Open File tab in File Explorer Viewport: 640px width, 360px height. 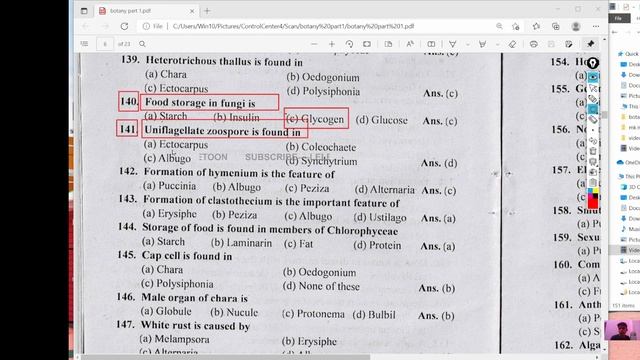coord(619,18)
